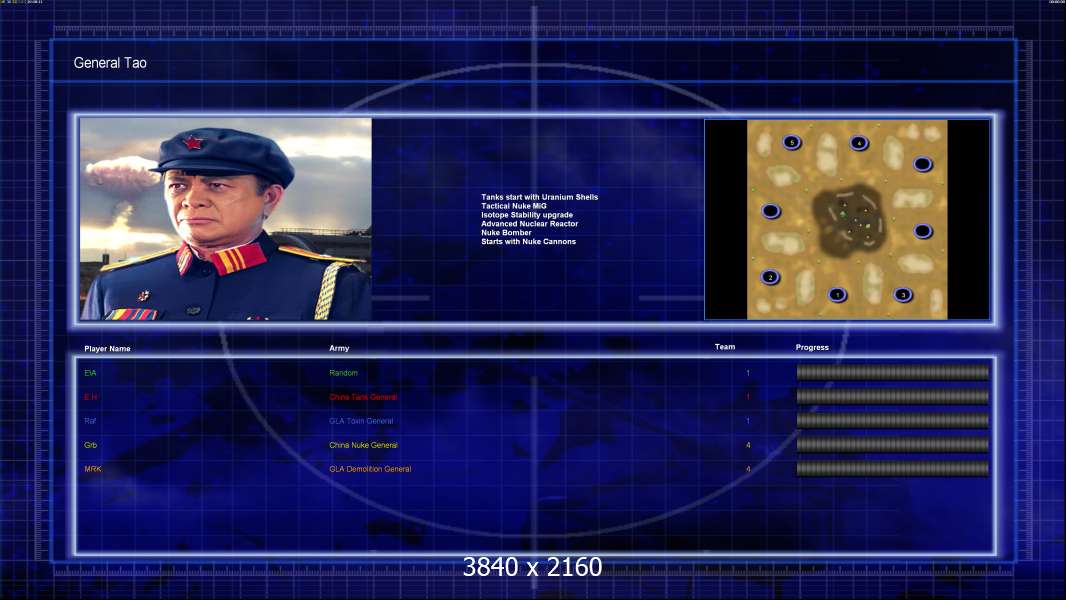This screenshot has width=1066, height=600.
Task: Pick the unnumbered start marker directly above marker 3
Action: click(x=923, y=232)
